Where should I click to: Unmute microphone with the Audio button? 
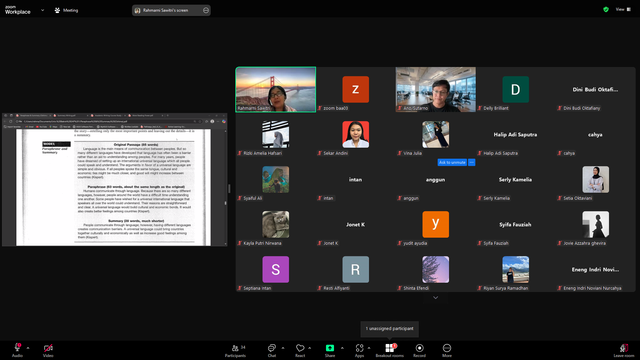[17, 350]
